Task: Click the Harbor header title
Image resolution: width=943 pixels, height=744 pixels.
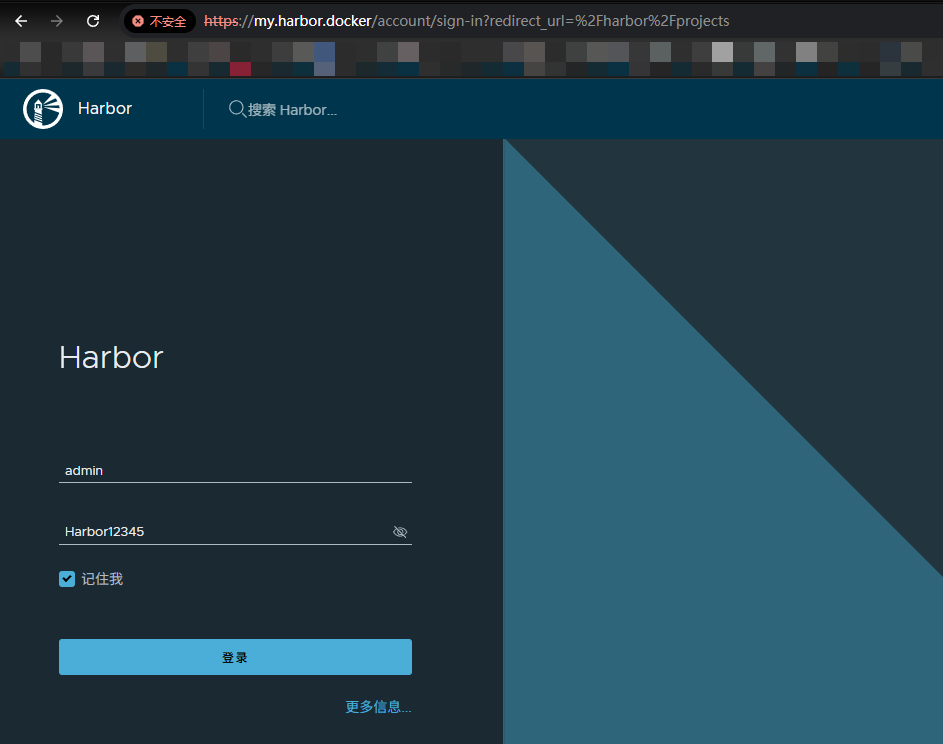Action: 105,108
